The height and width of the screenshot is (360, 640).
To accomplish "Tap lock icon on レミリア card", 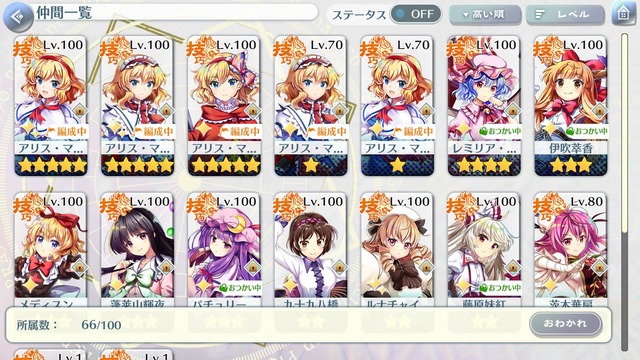I will (x=512, y=110).
